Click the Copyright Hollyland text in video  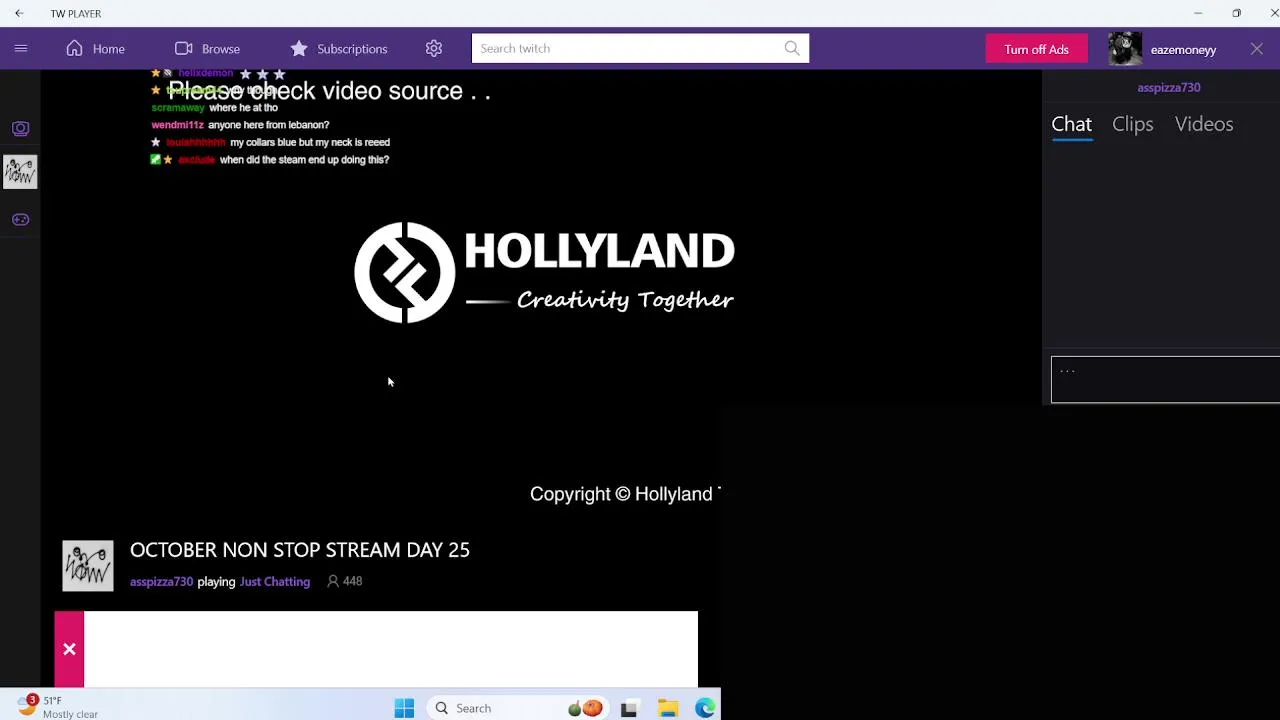coord(625,494)
